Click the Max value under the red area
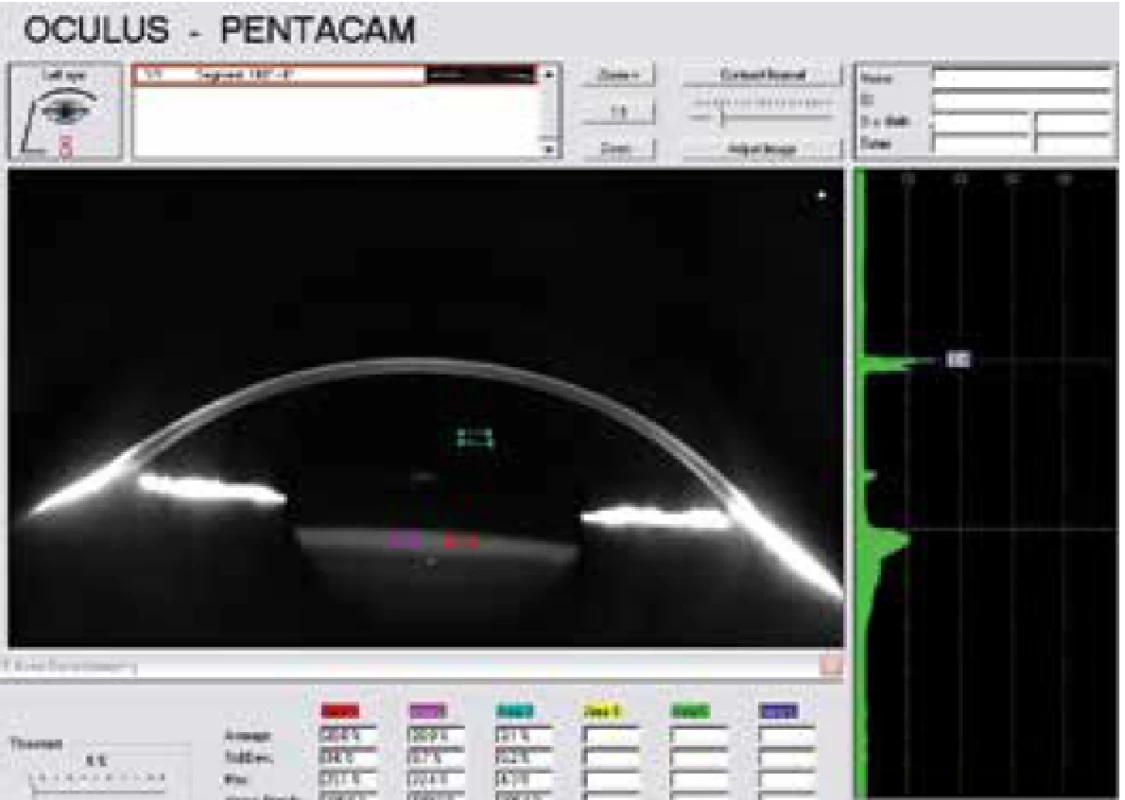The height and width of the screenshot is (800, 1125). point(347,779)
